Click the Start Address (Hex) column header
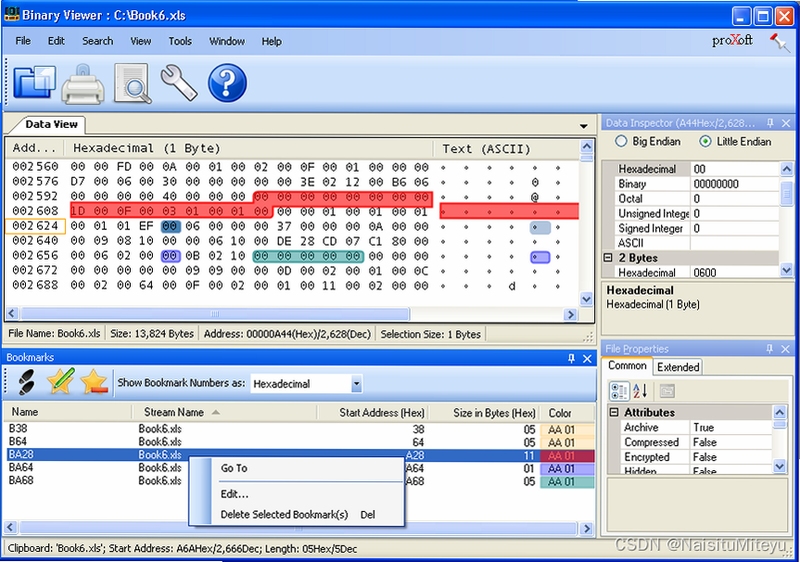Image resolution: width=800 pixels, height=562 pixels. point(372,413)
